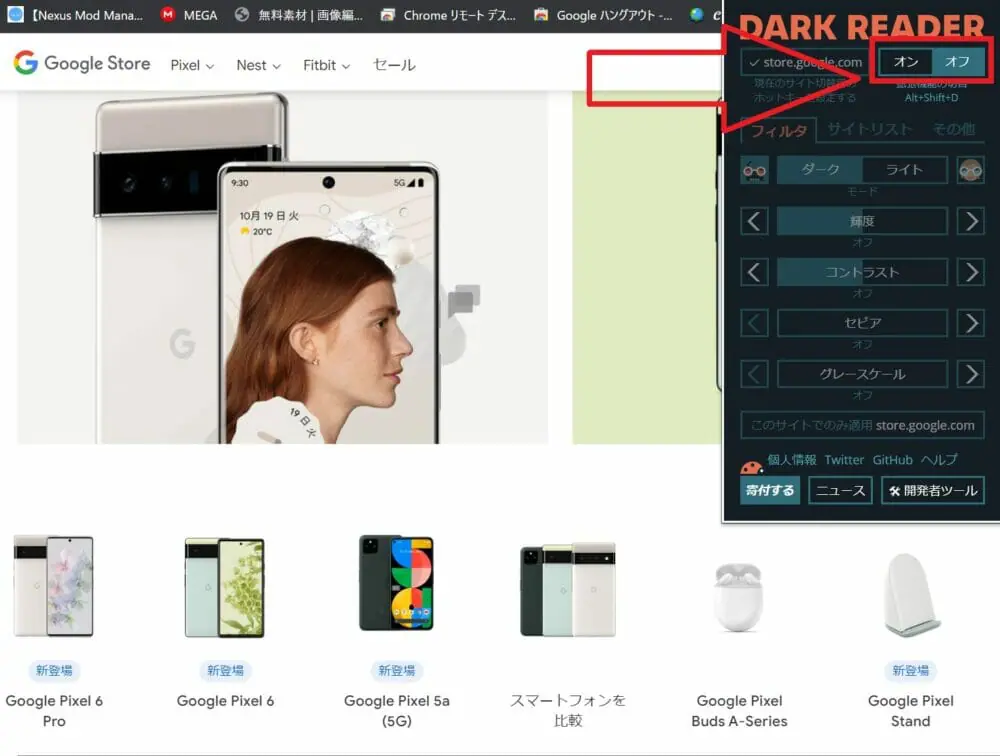This screenshot has height=756, width=1000.
Task: Click the light mode face icon
Action: [x=970, y=170]
